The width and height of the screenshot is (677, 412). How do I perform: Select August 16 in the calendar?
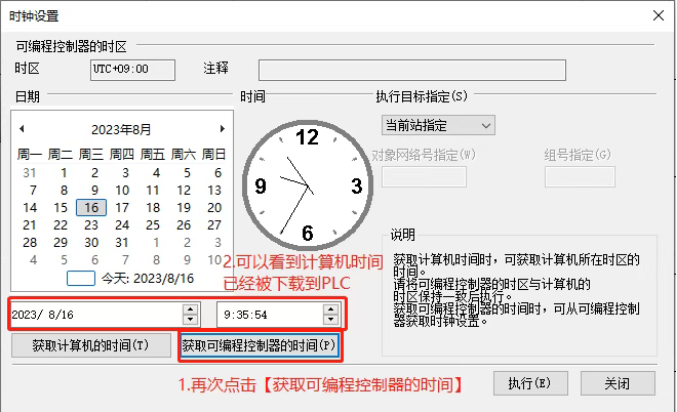click(x=91, y=207)
